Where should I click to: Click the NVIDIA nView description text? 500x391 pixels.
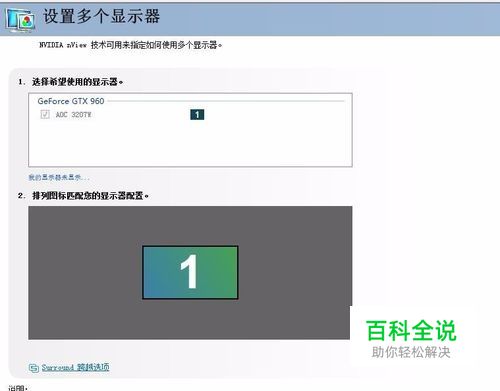point(131,45)
